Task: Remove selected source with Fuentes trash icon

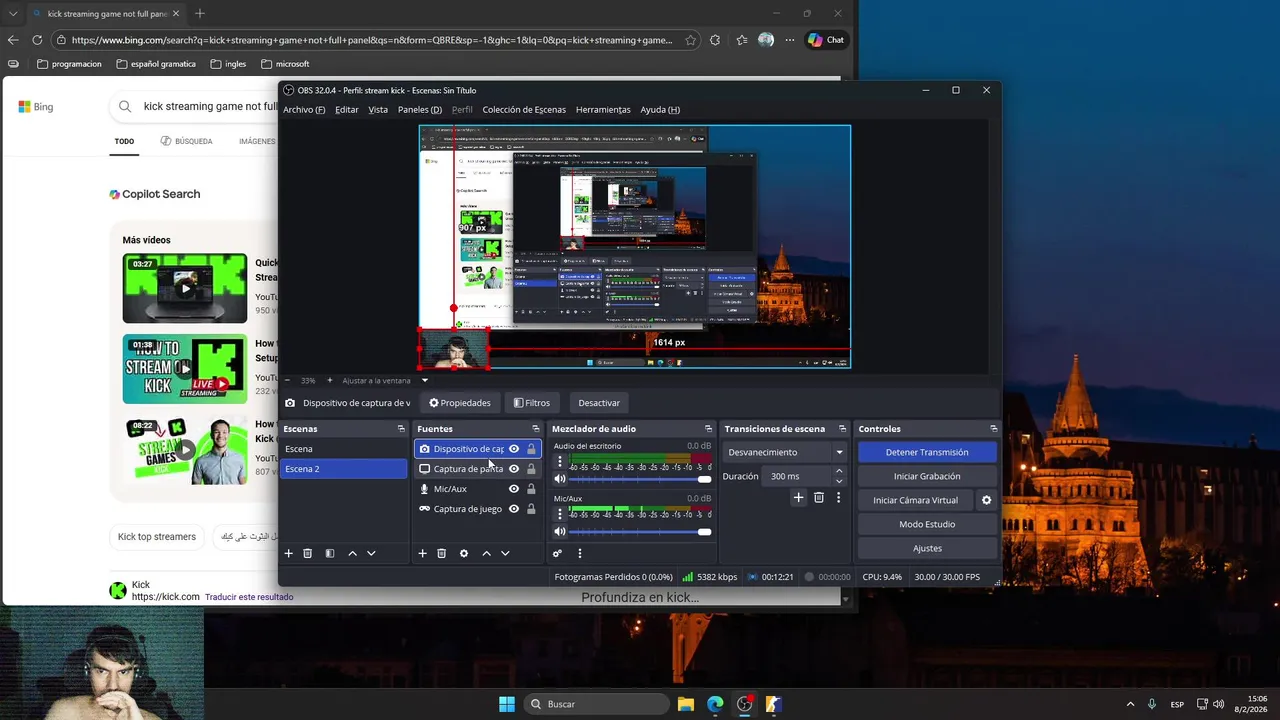Action: click(441, 553)
